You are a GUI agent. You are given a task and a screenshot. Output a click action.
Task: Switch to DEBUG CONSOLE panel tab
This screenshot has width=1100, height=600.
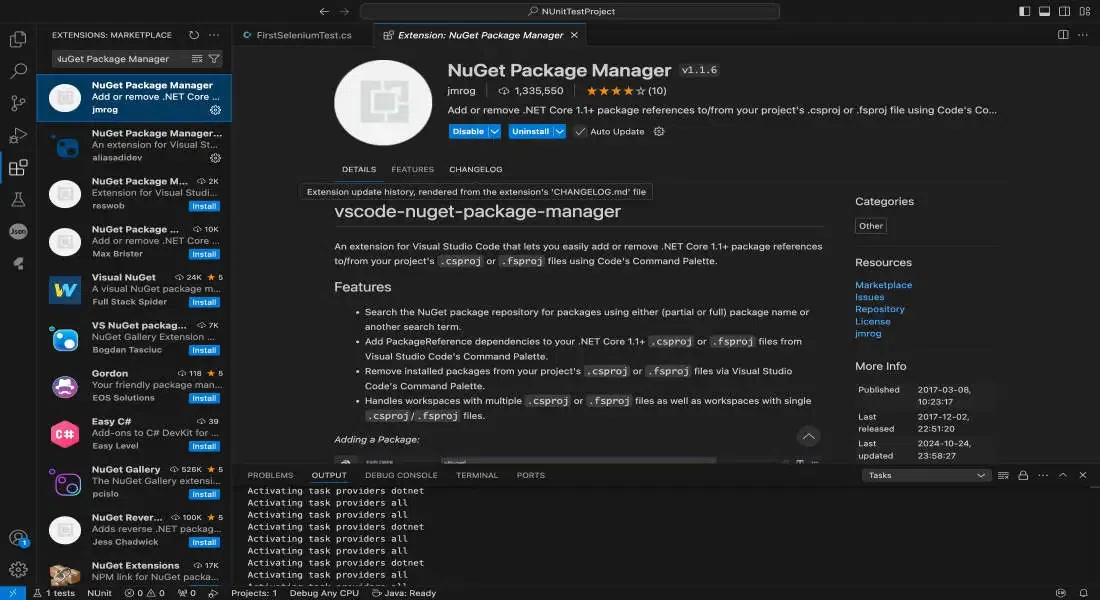(x=401, y=475)
